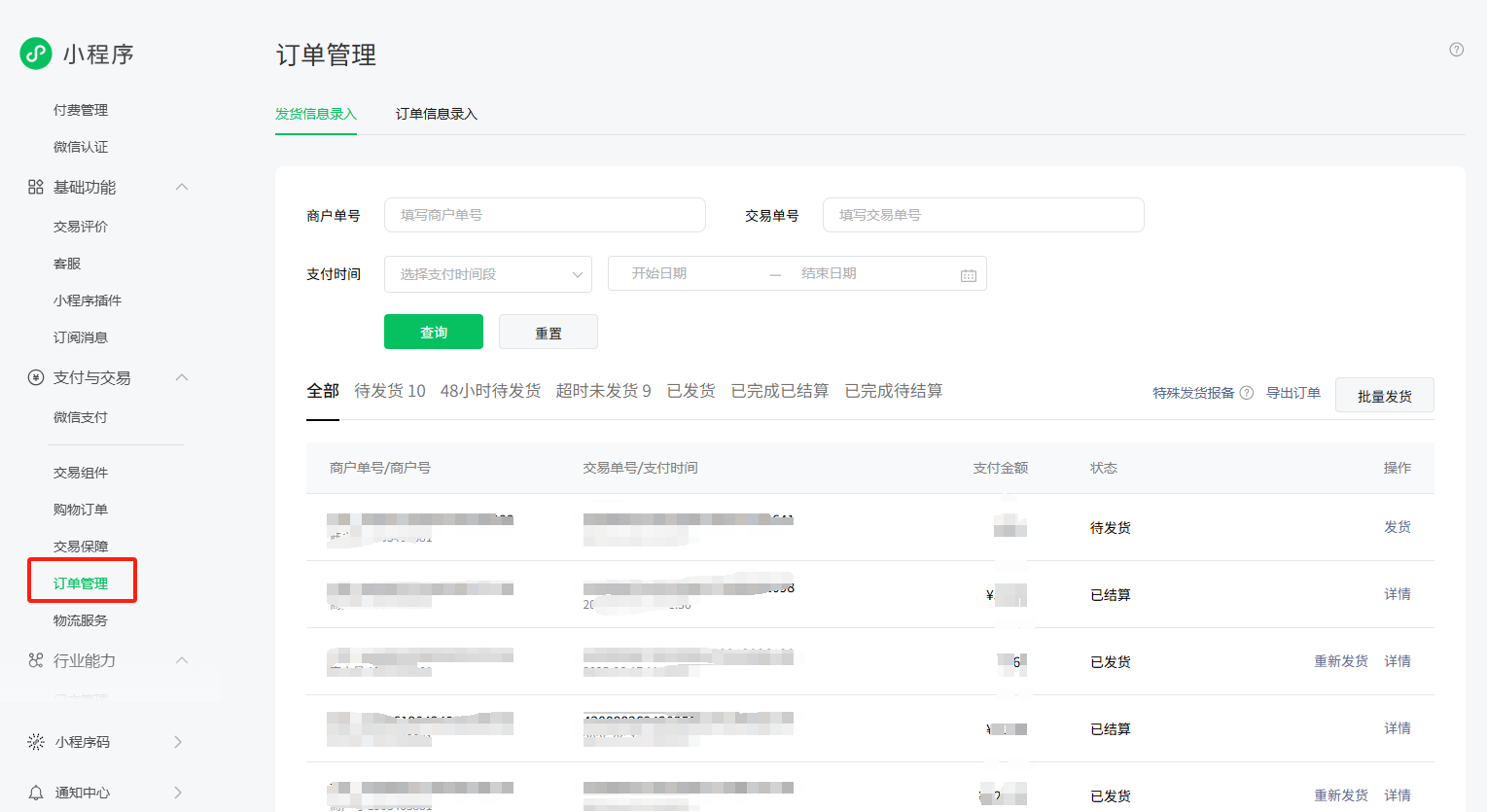Click the help icon beside 特殊发货报备

pyautogui.click(x=1246, y=393)
